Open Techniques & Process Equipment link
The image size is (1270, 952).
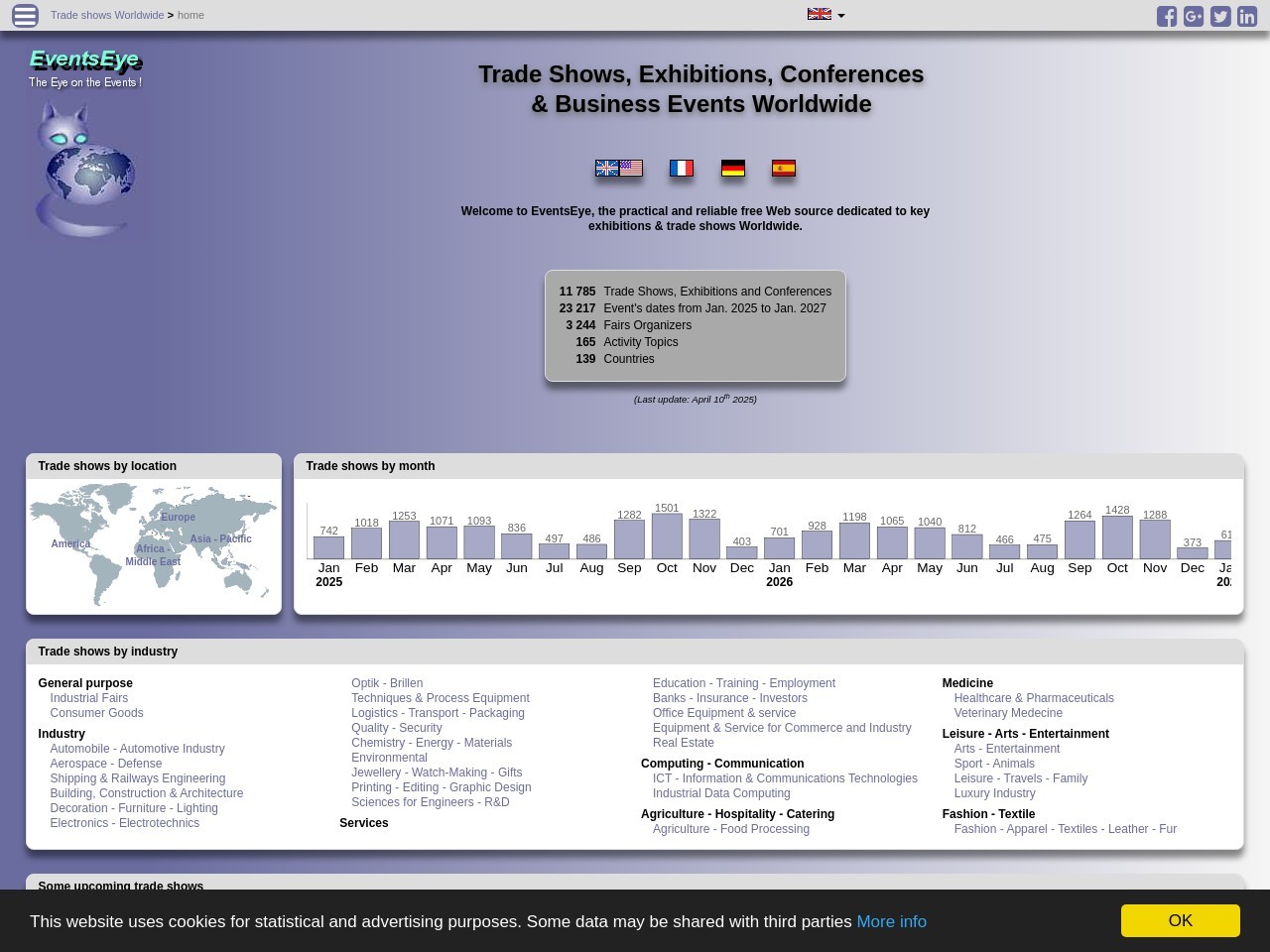point(441,698)
